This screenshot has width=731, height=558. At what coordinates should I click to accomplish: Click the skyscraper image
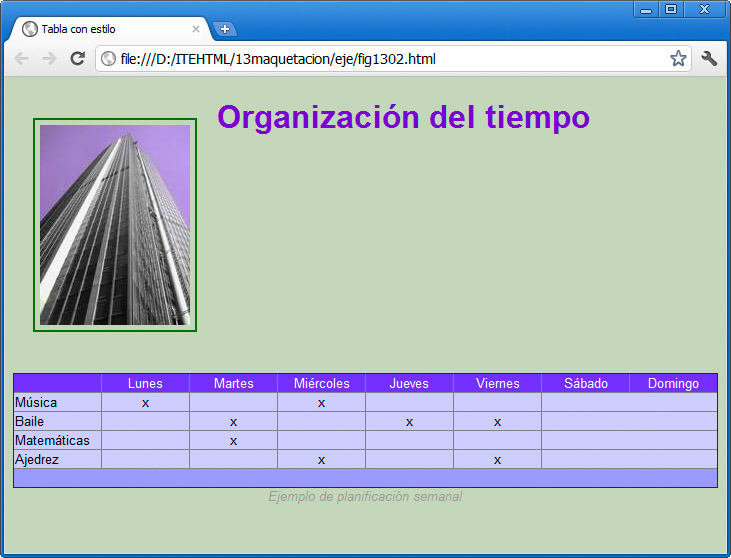pyautogui.click(x=115, y=225)
